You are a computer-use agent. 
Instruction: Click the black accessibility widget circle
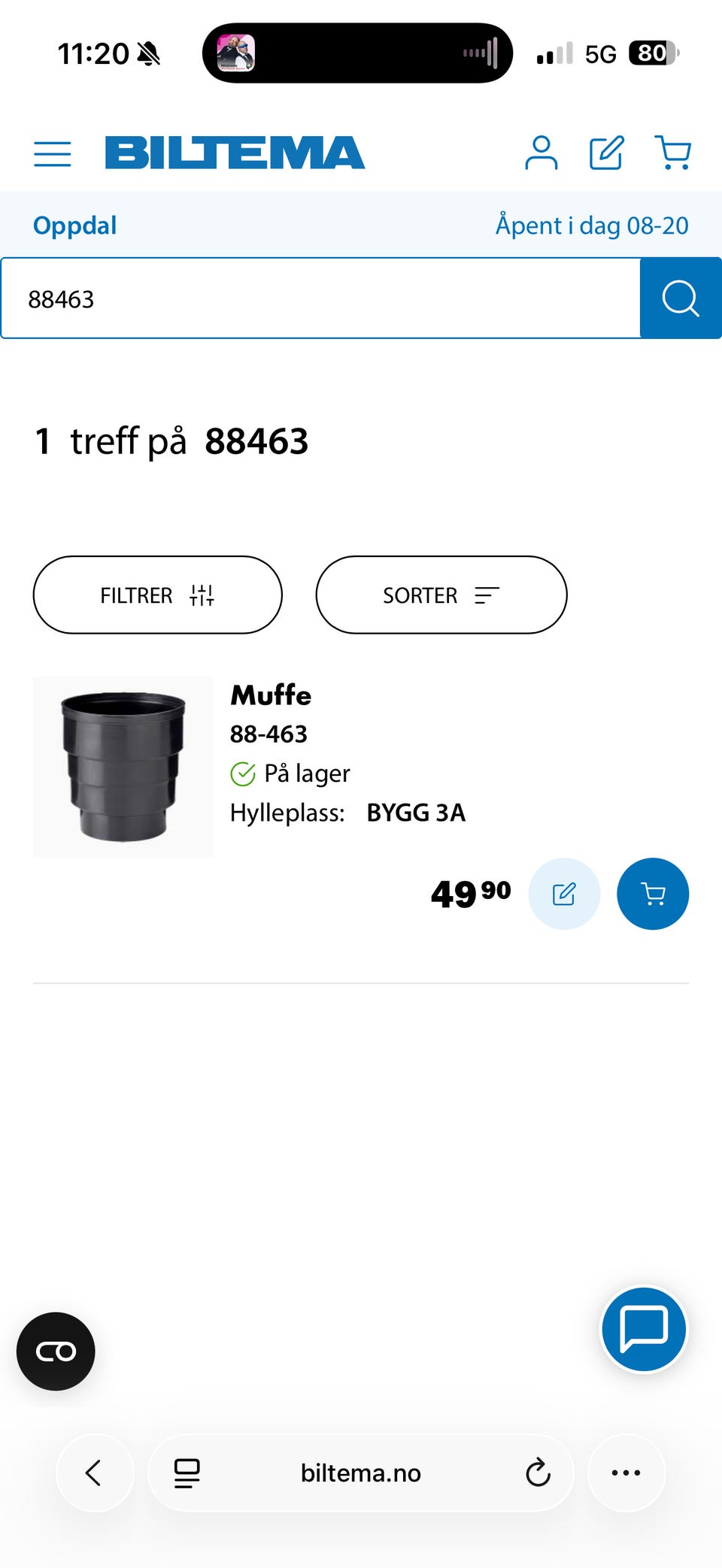pos(56,1351)
